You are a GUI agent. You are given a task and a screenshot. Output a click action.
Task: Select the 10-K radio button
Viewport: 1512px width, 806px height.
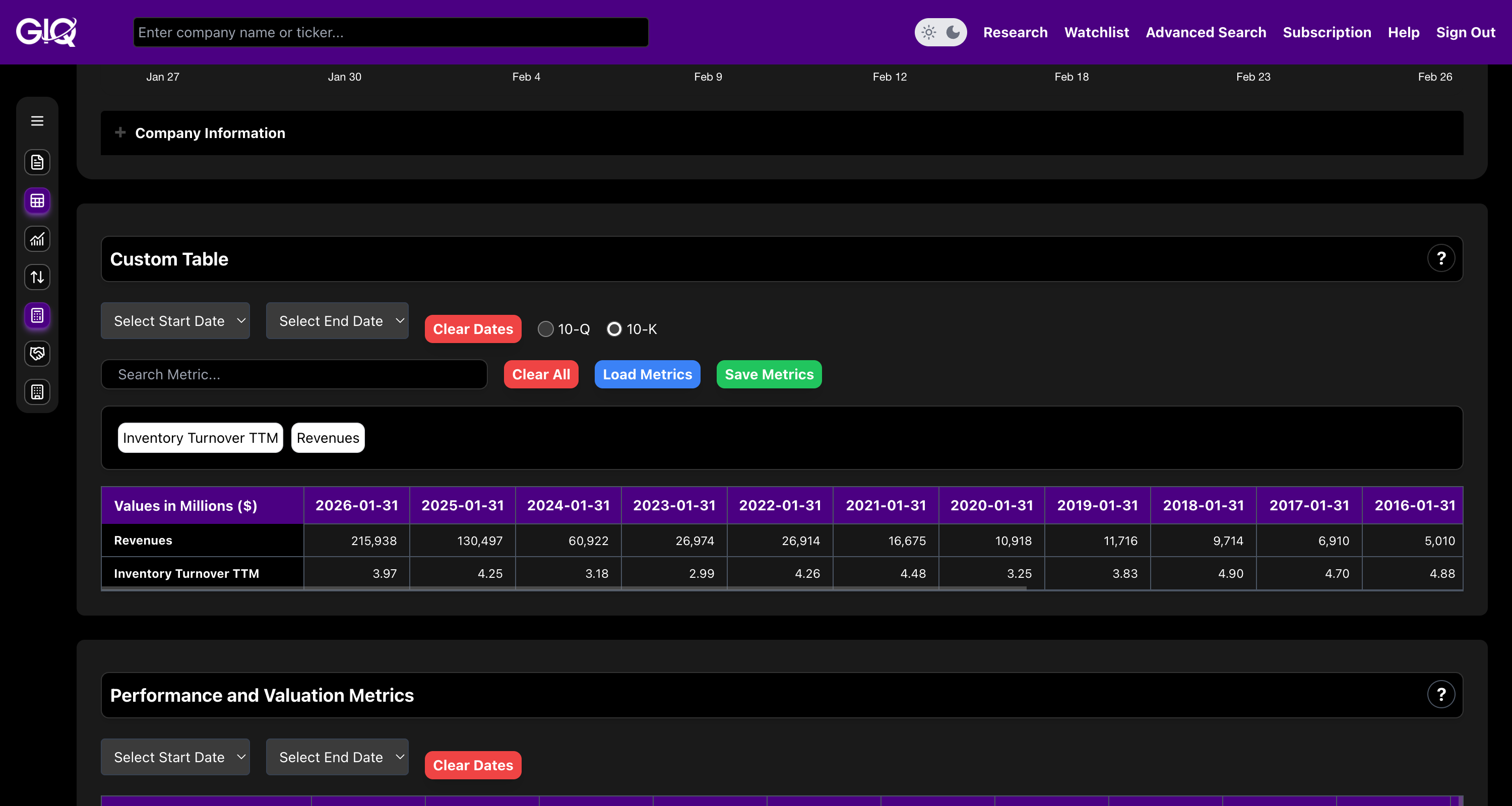pos(614,329)
